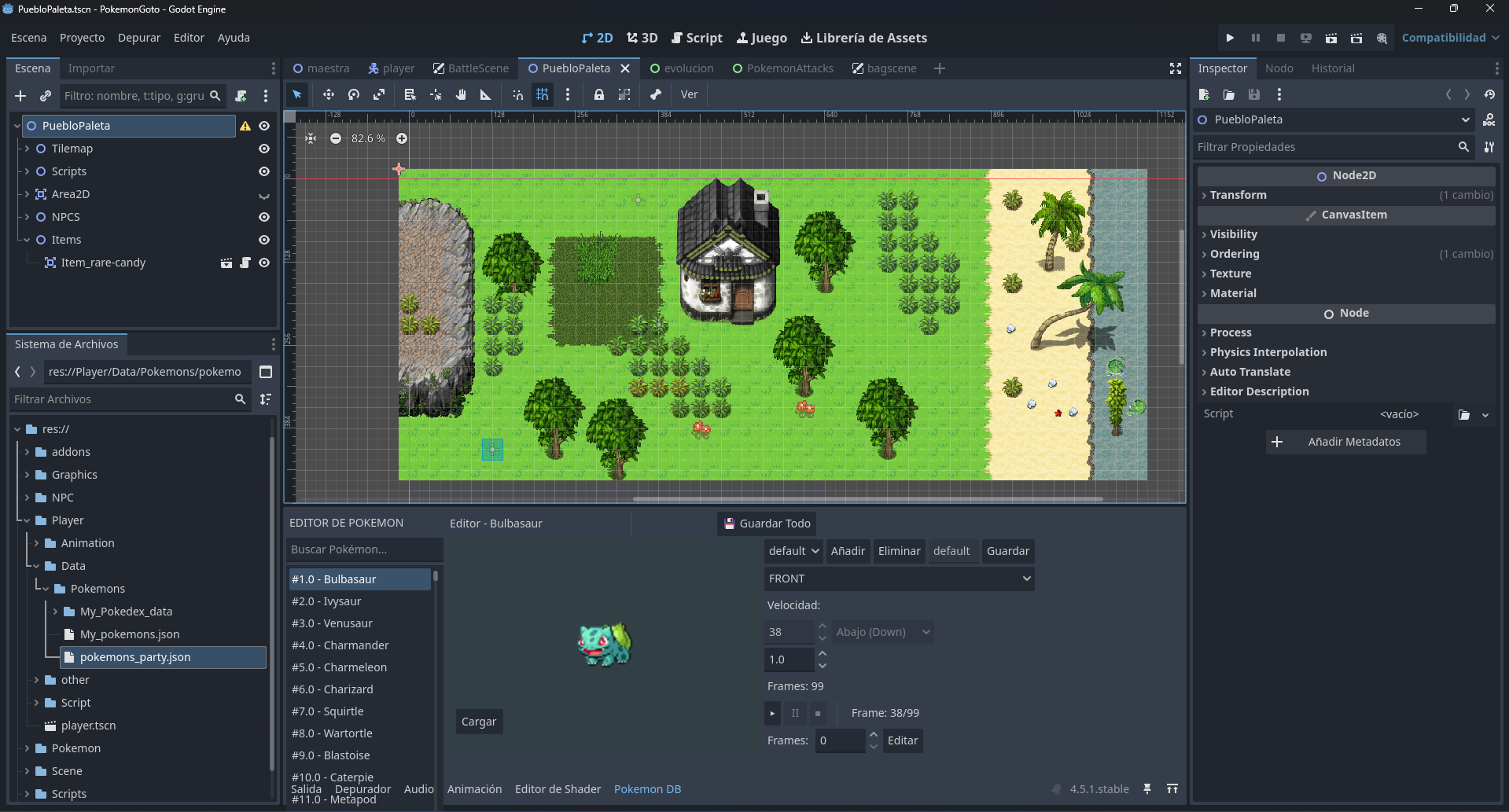Select the Ruler measuring tool
Viewport: 1509px width, 812px height.
(486, 94)
